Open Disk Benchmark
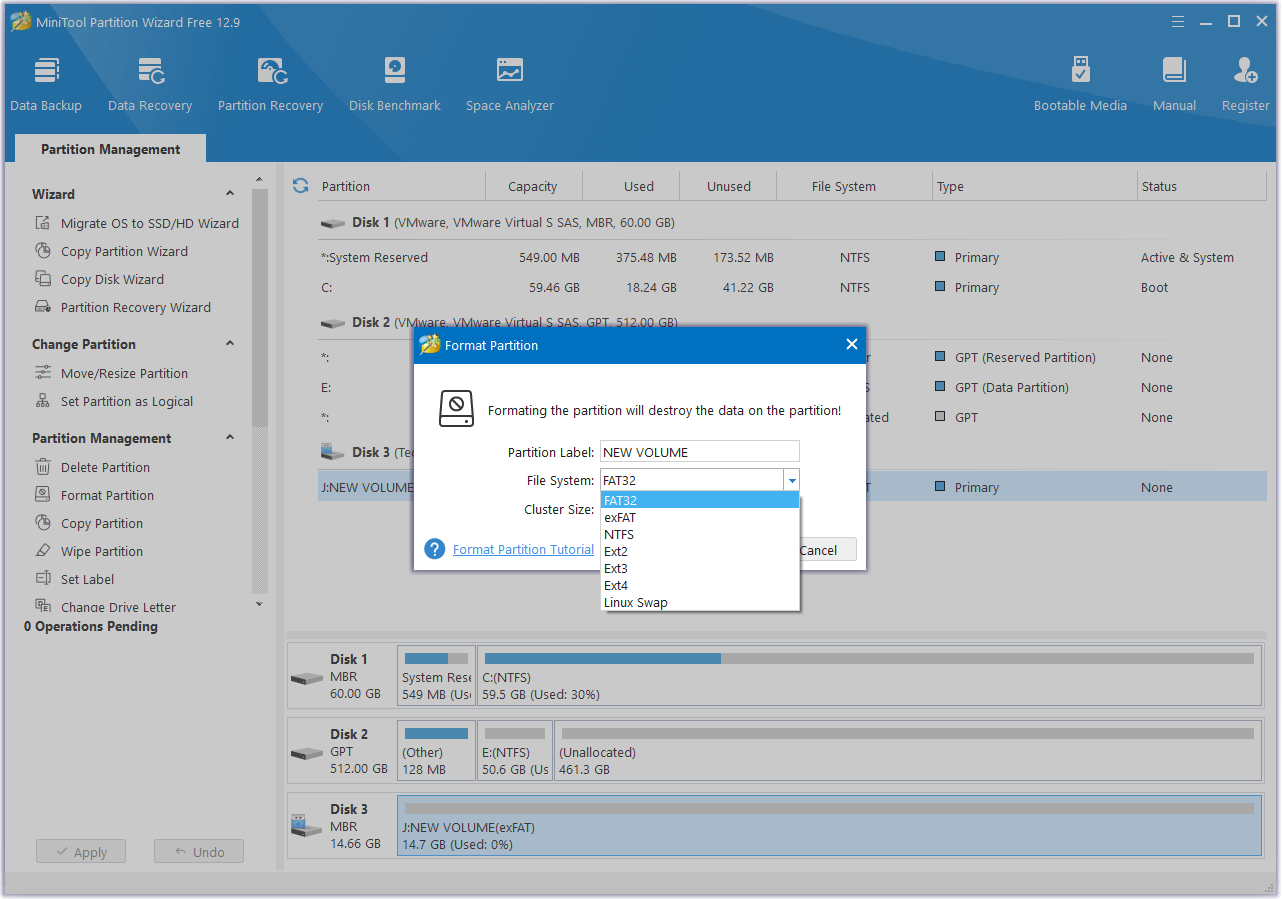Viewport: 1282px width, 899px height. 395,84
